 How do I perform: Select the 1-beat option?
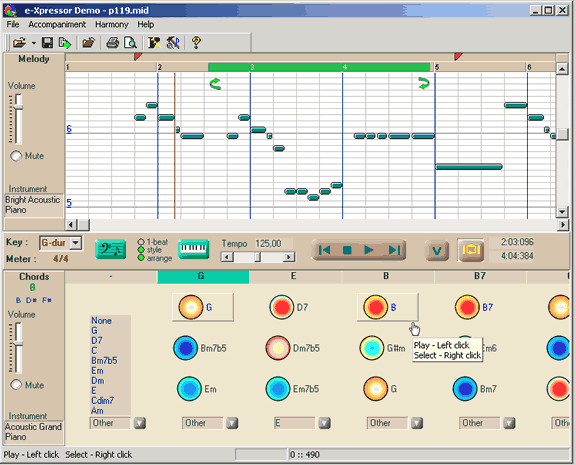click(141, 242)
